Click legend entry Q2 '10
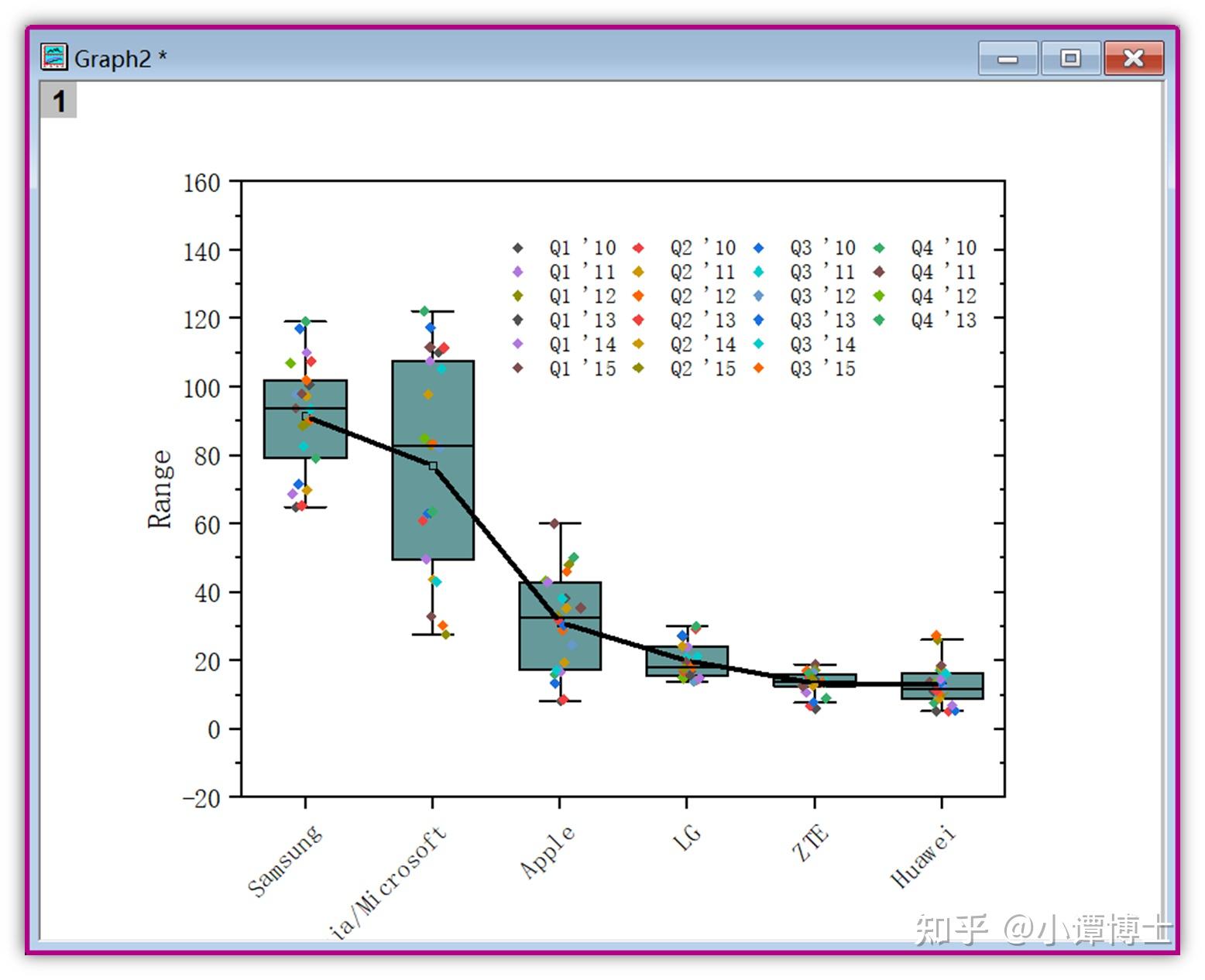The height and width of the screenshot is (980, 1205). tap(685, 248)
